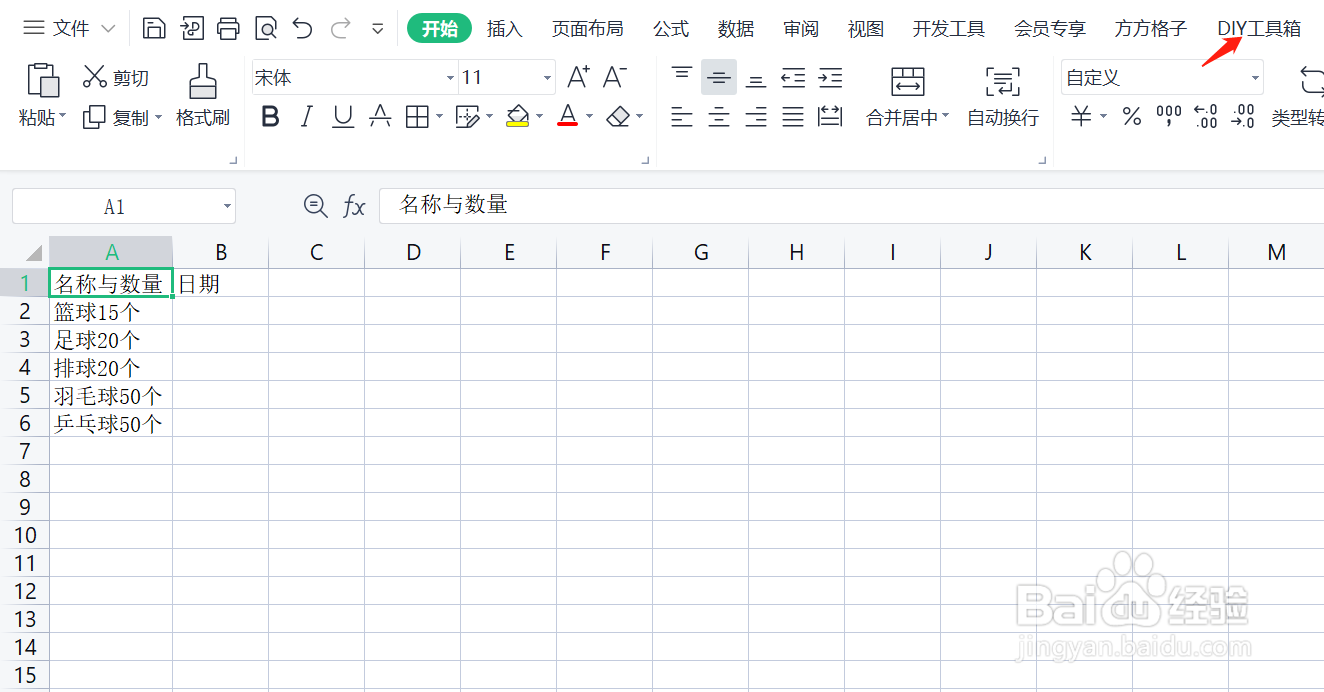This screenshot has height=692, width=1324.
Task: Click the Cut (剪切) scissors button
Action: (116, 77)
